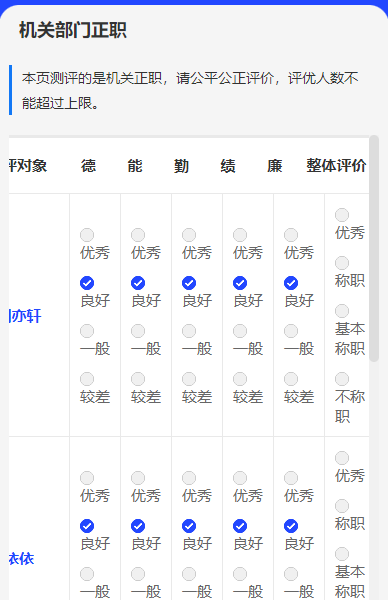The width and height of the screenshot is (388, 600).
Task: Click the 勤 column header
Action: pyautogui.click(x=181, y=166)
